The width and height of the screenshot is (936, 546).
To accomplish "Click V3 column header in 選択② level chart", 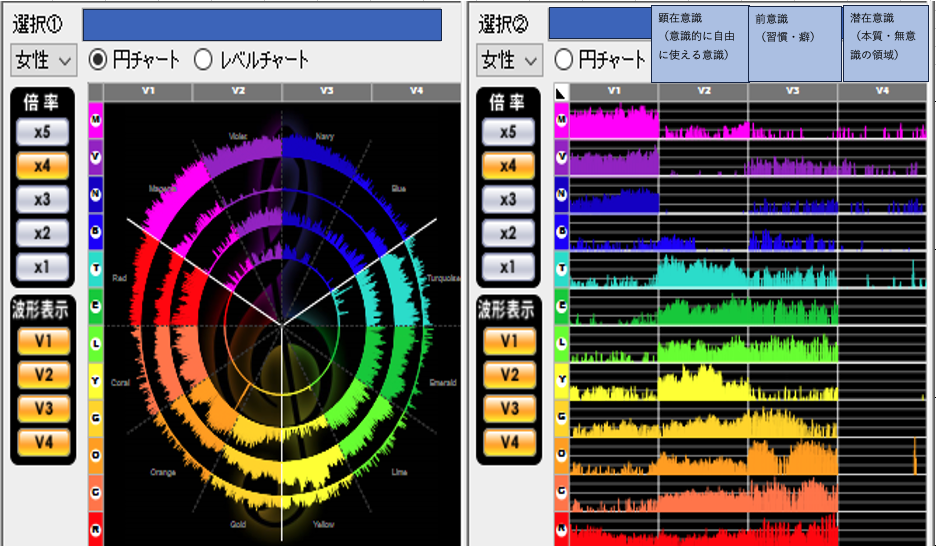I will [x=792, y=91].
